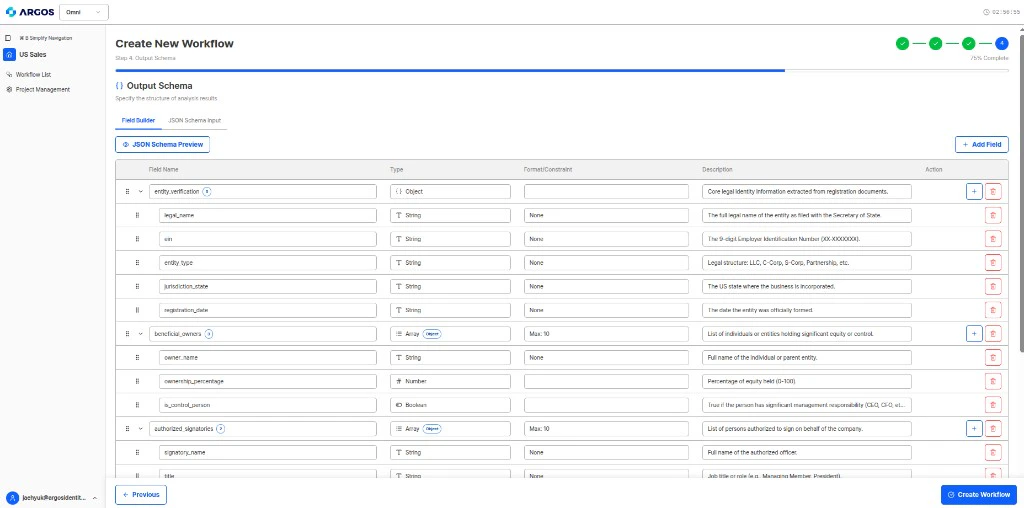Delete the beneficial_owners field
1024x508 pixels.
pos(993,334)
